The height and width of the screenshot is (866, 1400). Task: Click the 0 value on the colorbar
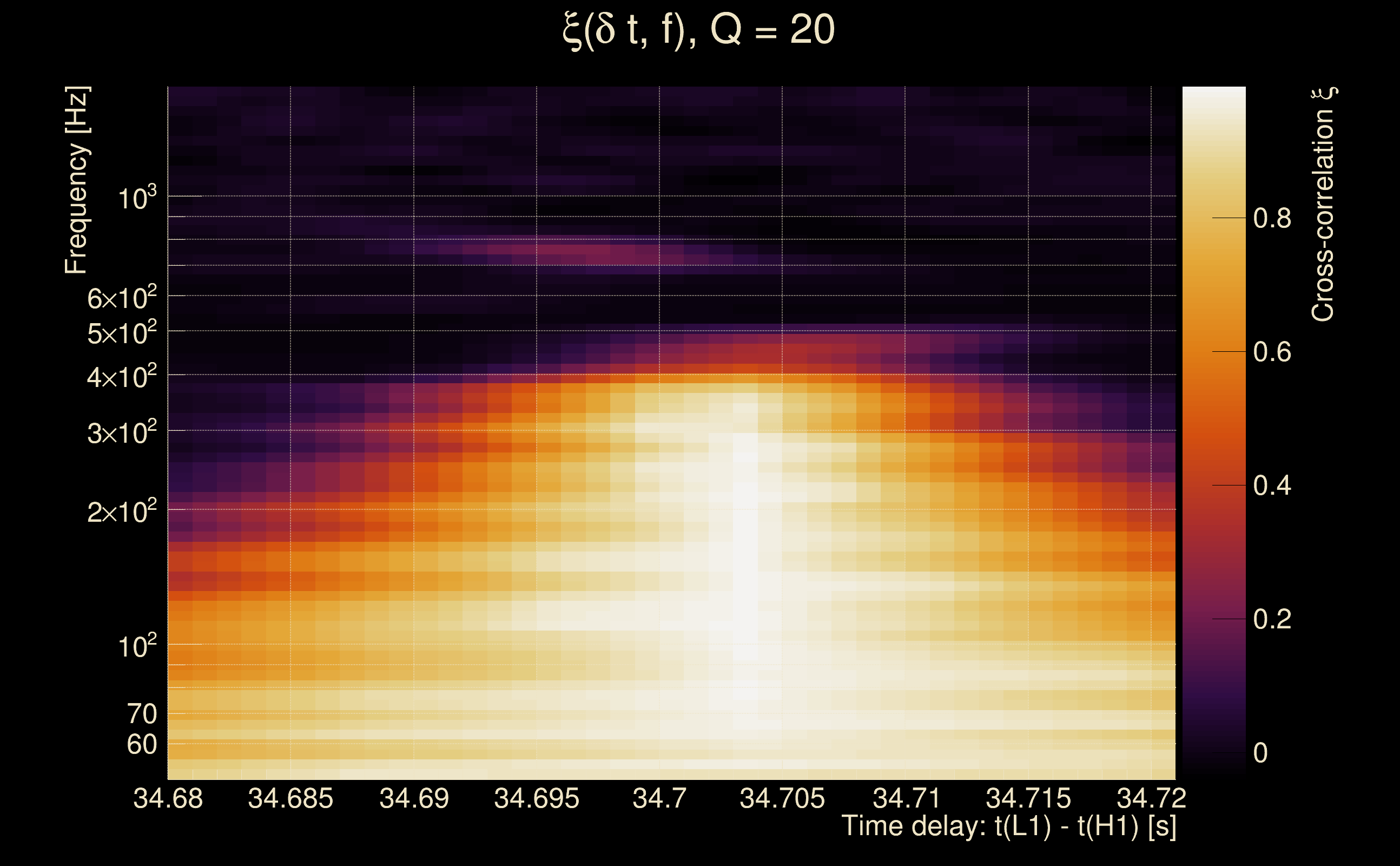tap(1260, 752)
